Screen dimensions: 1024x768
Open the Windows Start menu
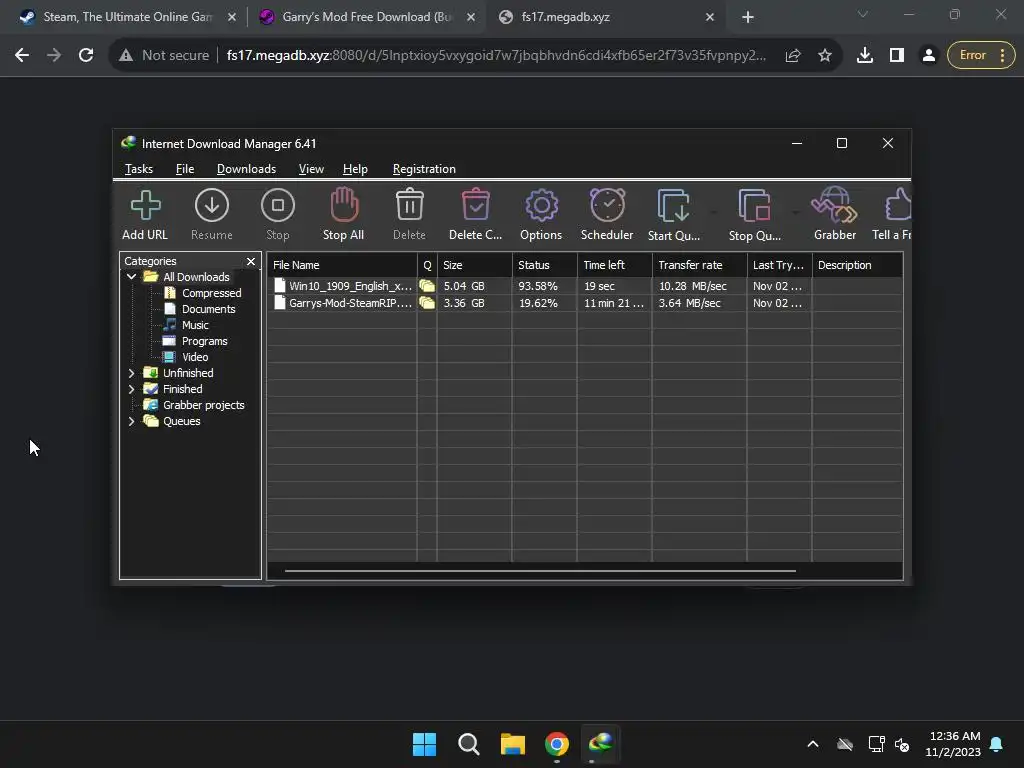424,744
